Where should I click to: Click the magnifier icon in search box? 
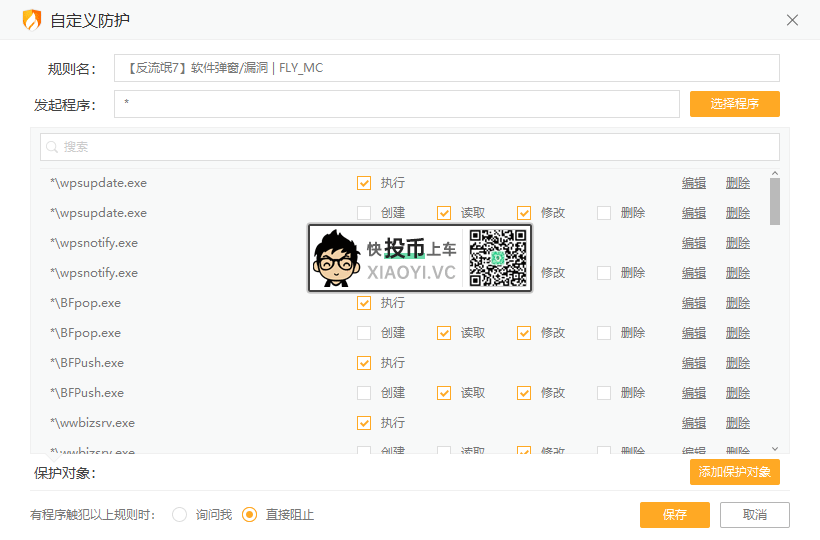click(52, 147)
